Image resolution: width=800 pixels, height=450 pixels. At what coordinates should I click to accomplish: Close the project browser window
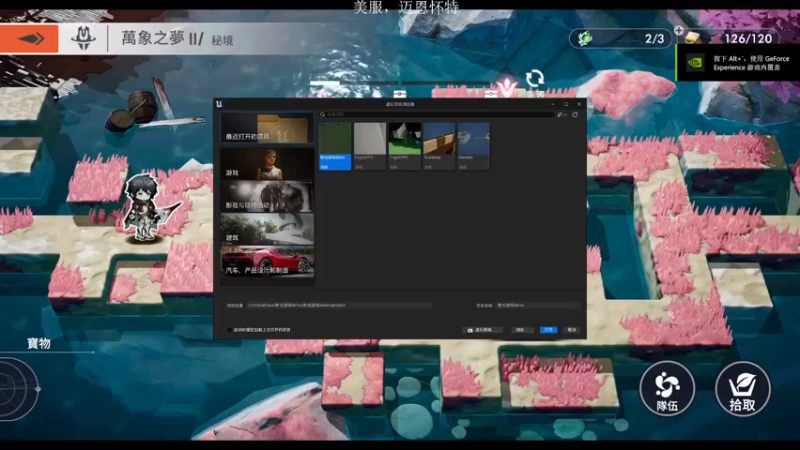coord(579,104)
